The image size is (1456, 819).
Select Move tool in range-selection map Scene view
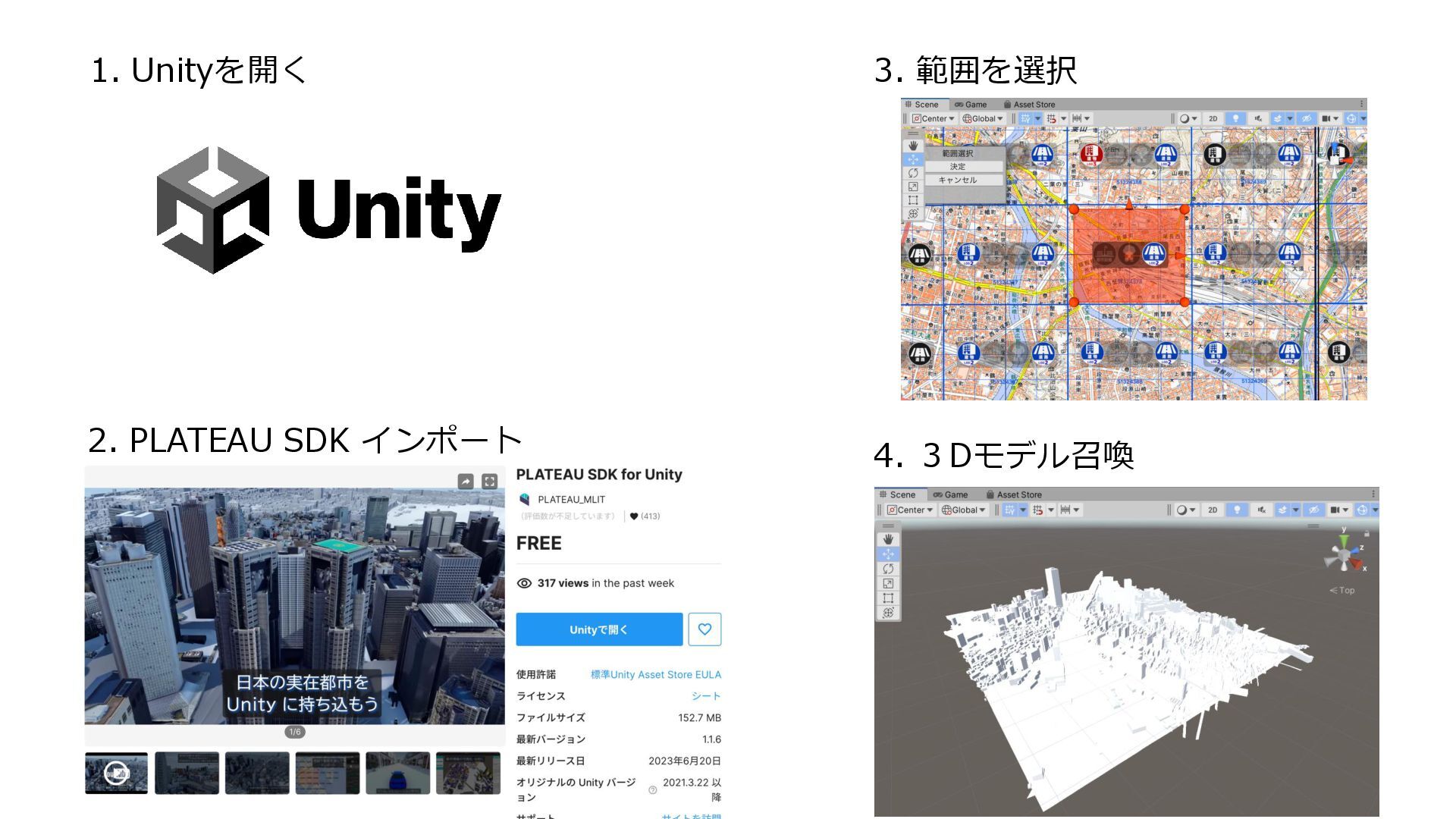pyautogui.click(x=913, y=159)
